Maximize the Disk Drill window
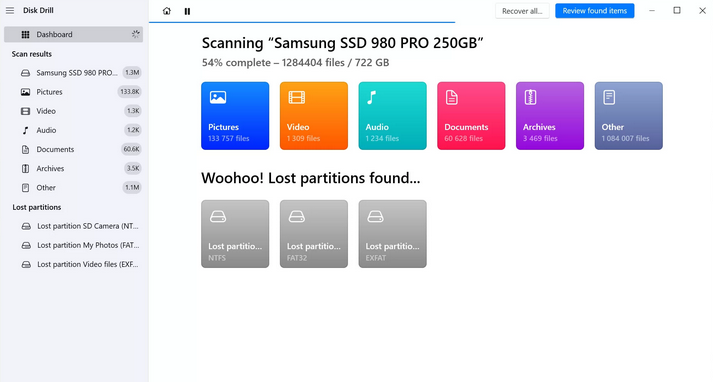Viewport: 713px width, 382px height. coord(677,10)
